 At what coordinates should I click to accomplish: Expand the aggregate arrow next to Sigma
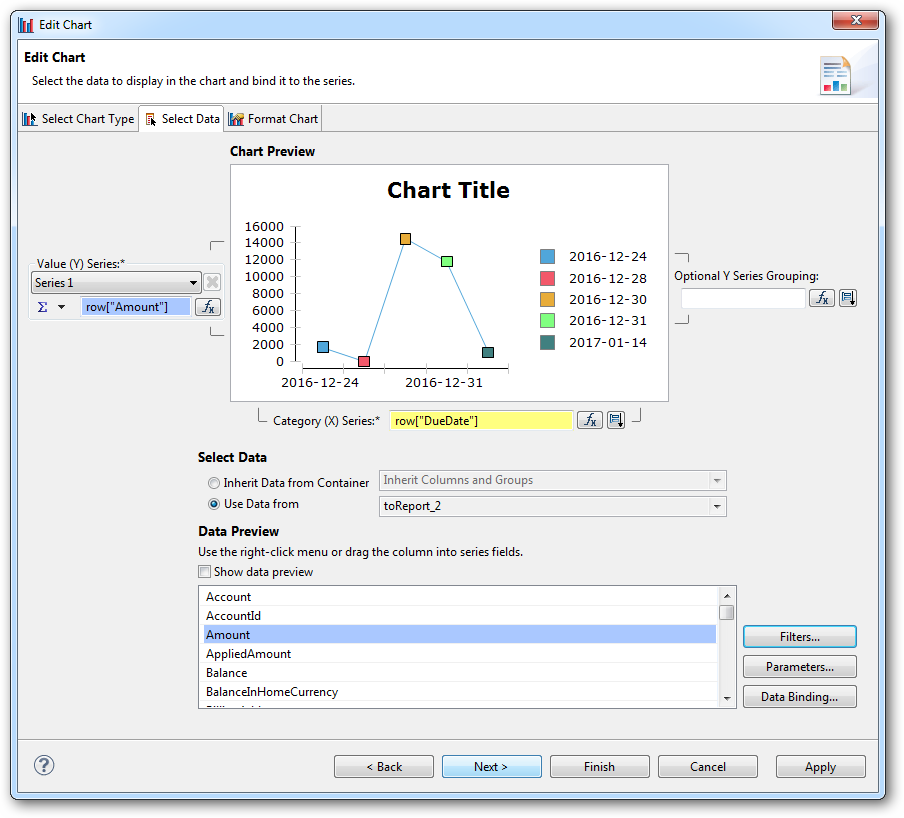tap(61, 307)
